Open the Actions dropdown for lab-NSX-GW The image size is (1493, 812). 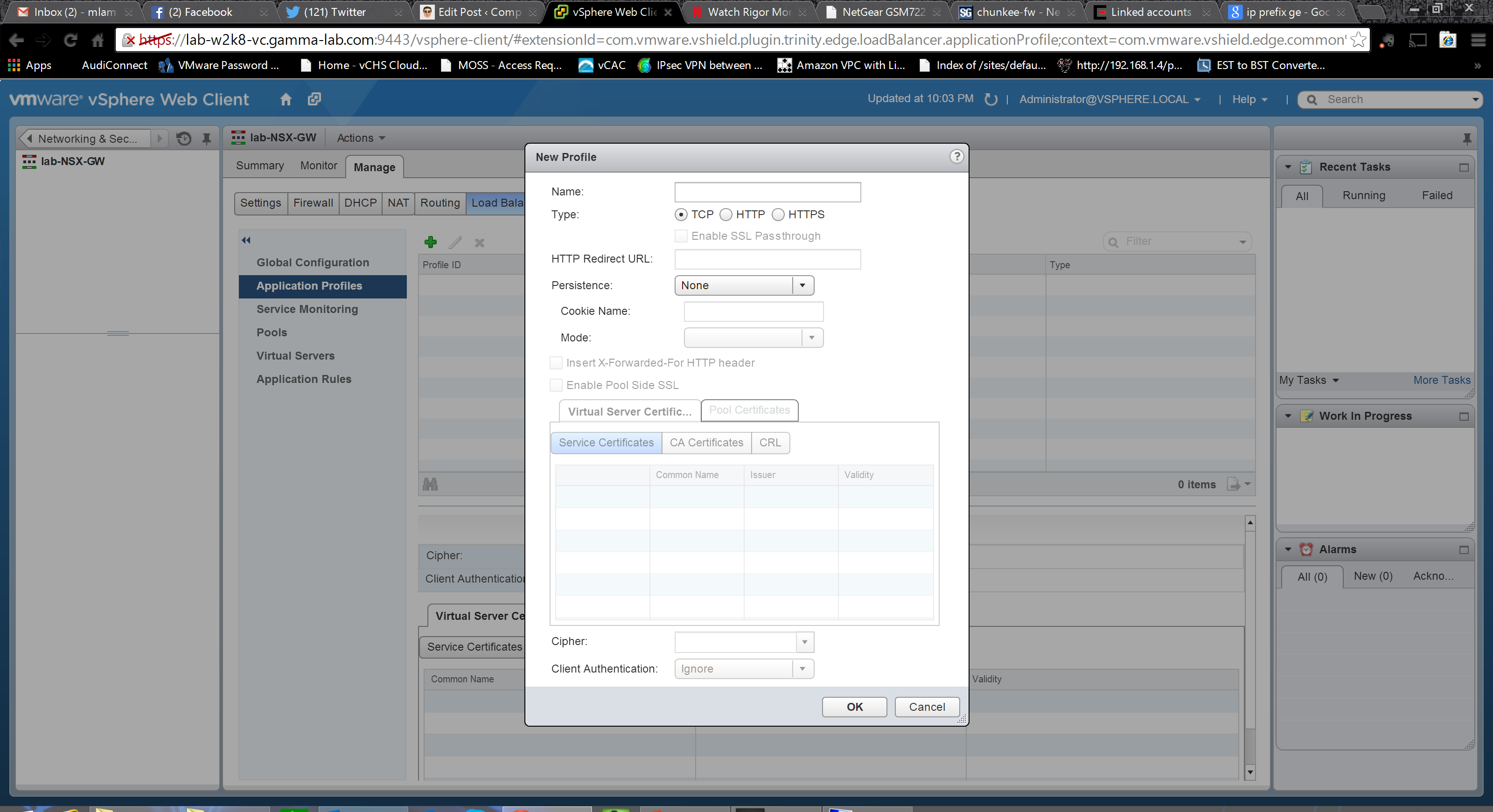pyautogui.click(x=361, y=138)
